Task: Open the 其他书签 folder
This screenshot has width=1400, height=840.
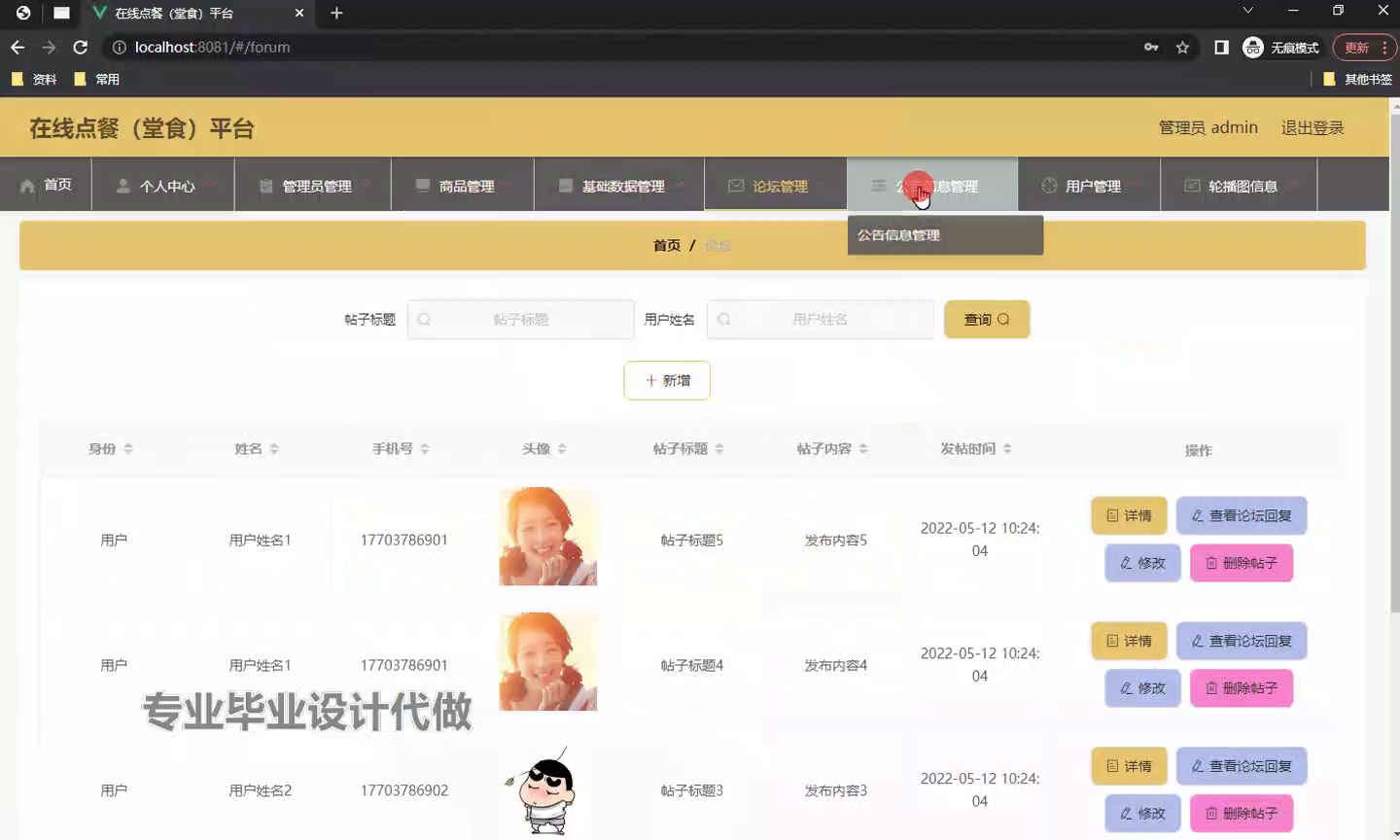Action: pyautogui.click(x=1358, y=79)
